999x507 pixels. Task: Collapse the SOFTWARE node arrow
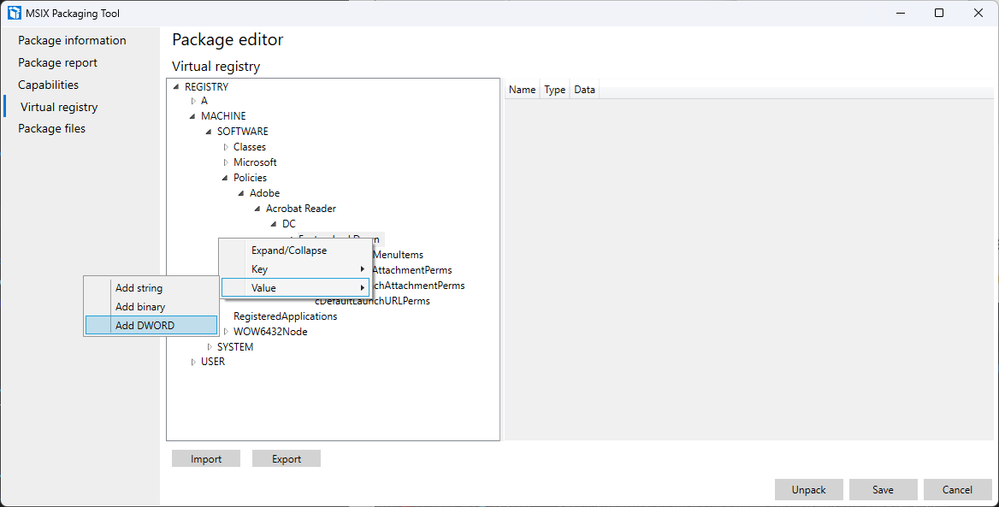click(x=208, y=131)
